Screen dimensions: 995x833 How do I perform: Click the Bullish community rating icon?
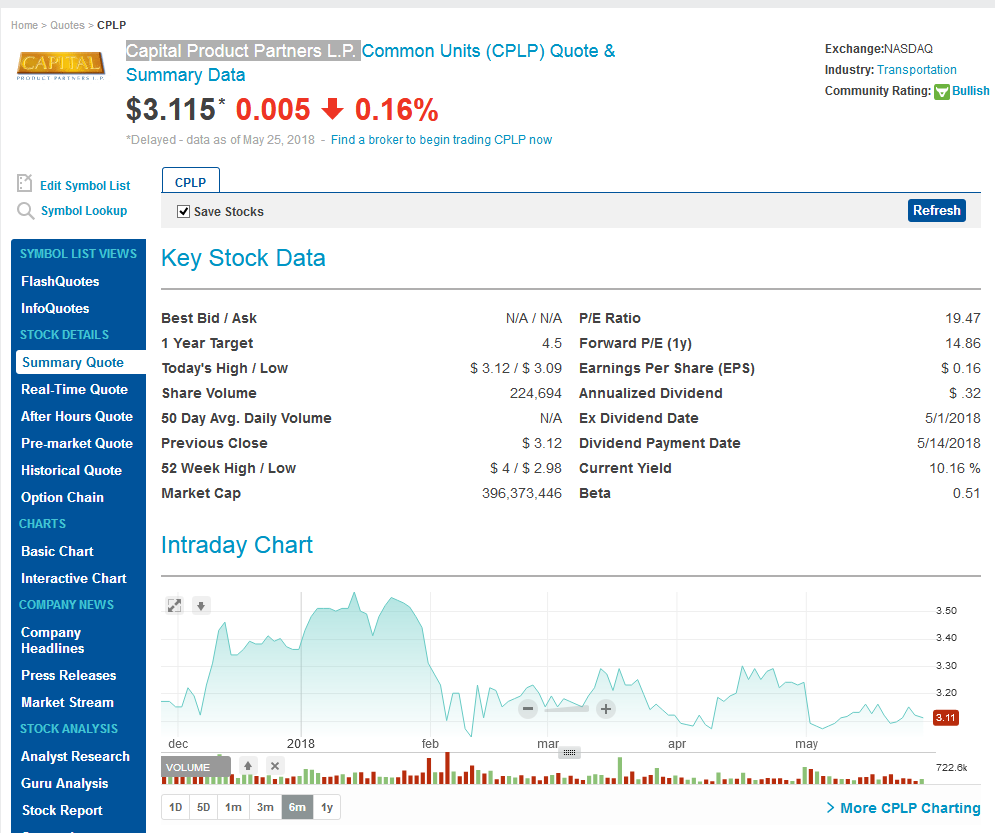coord(942,91)
